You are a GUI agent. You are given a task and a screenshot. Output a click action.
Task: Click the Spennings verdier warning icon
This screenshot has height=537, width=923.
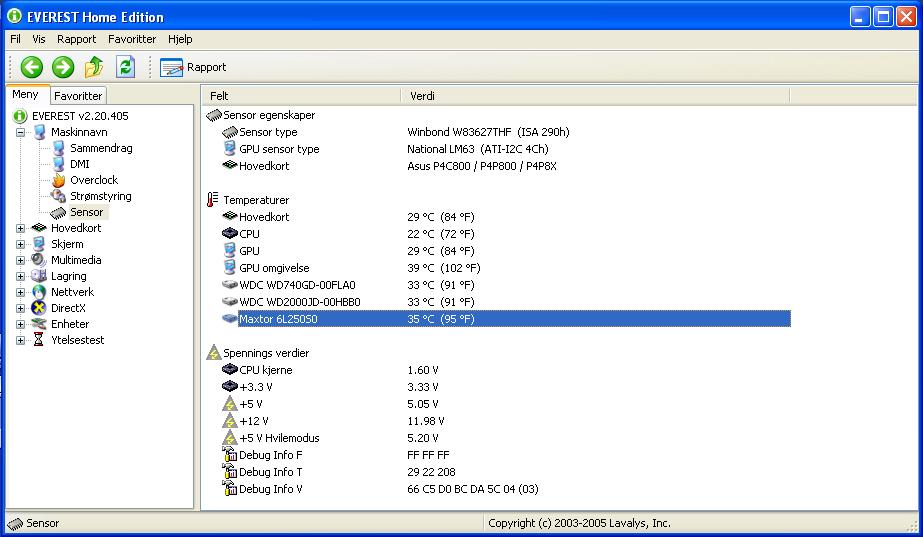214,353
